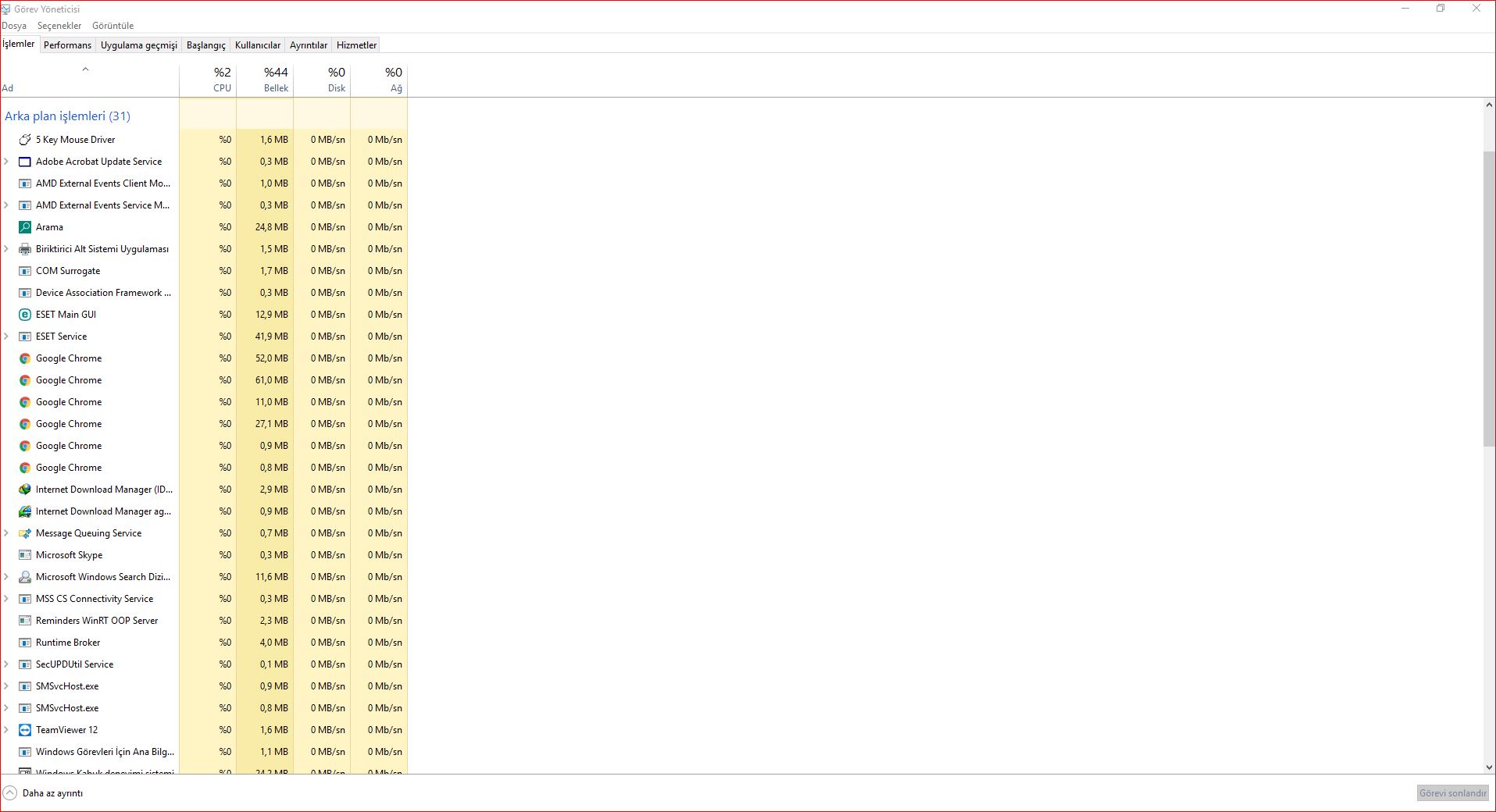Click the Reminders WinRT OOP Server icon
This screenshot has height=812, width=1496.
coord(25,621)
